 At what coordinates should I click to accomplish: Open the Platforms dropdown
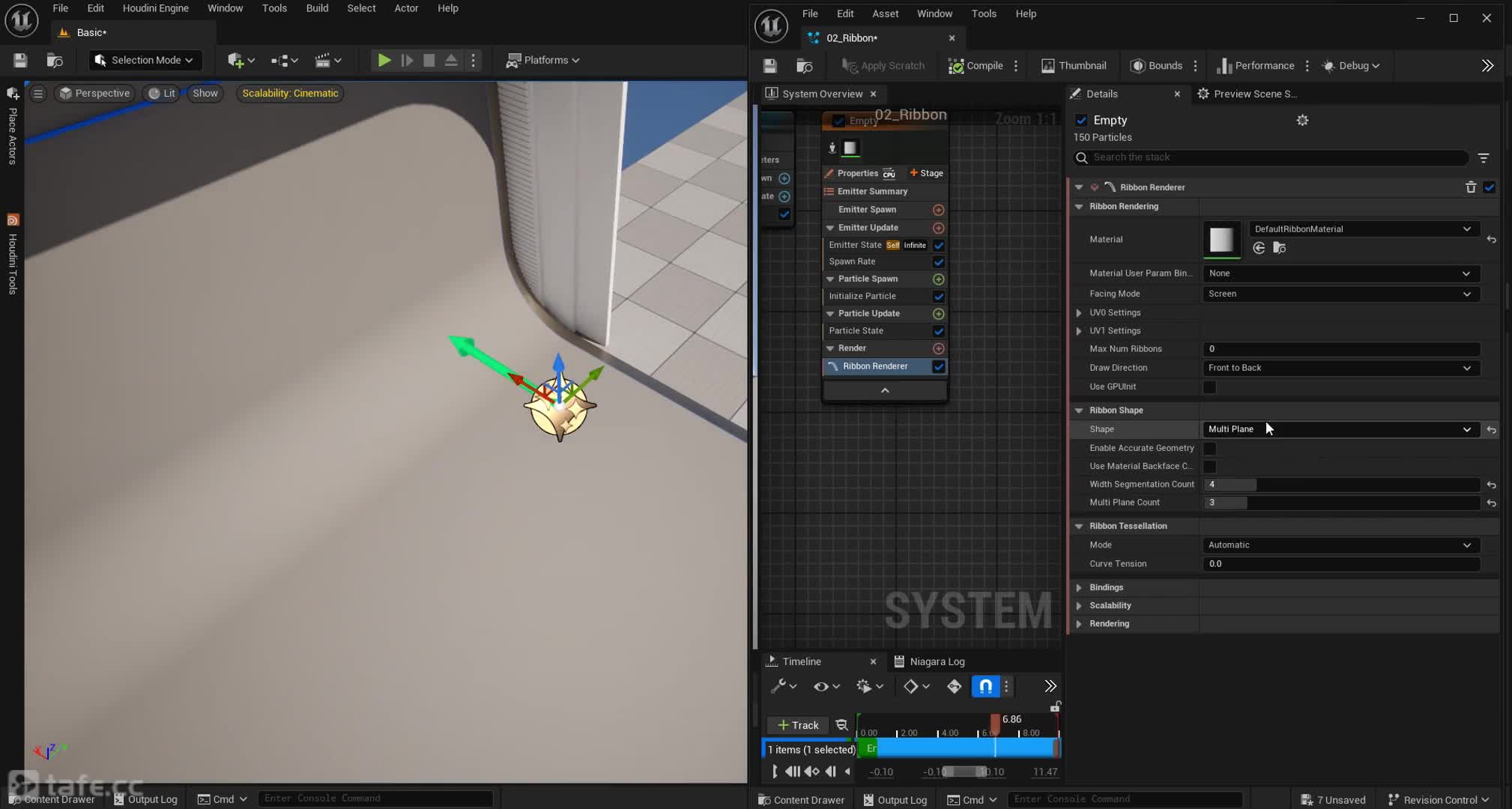tap(542, 61)
